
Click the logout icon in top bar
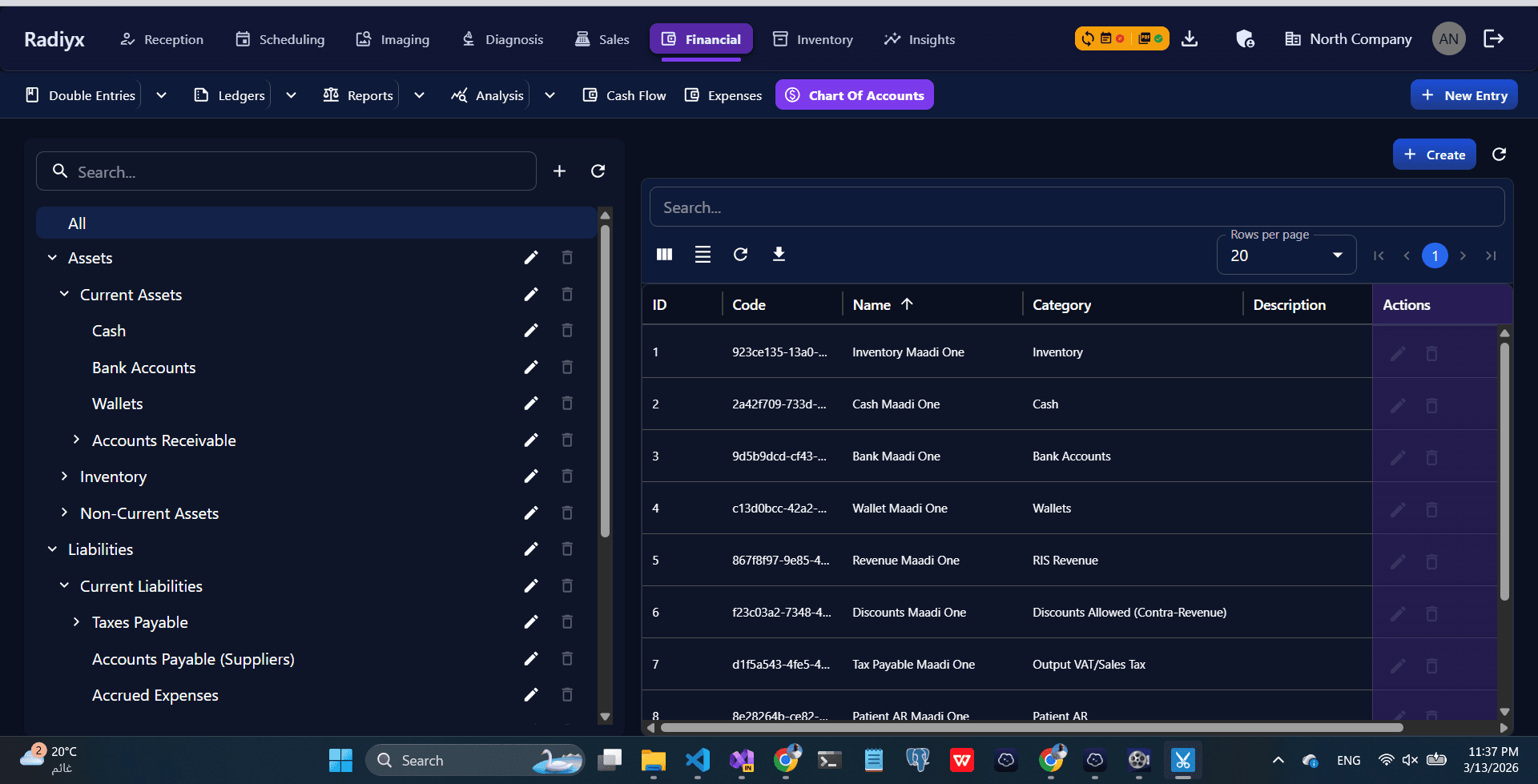coord(1493,38)
